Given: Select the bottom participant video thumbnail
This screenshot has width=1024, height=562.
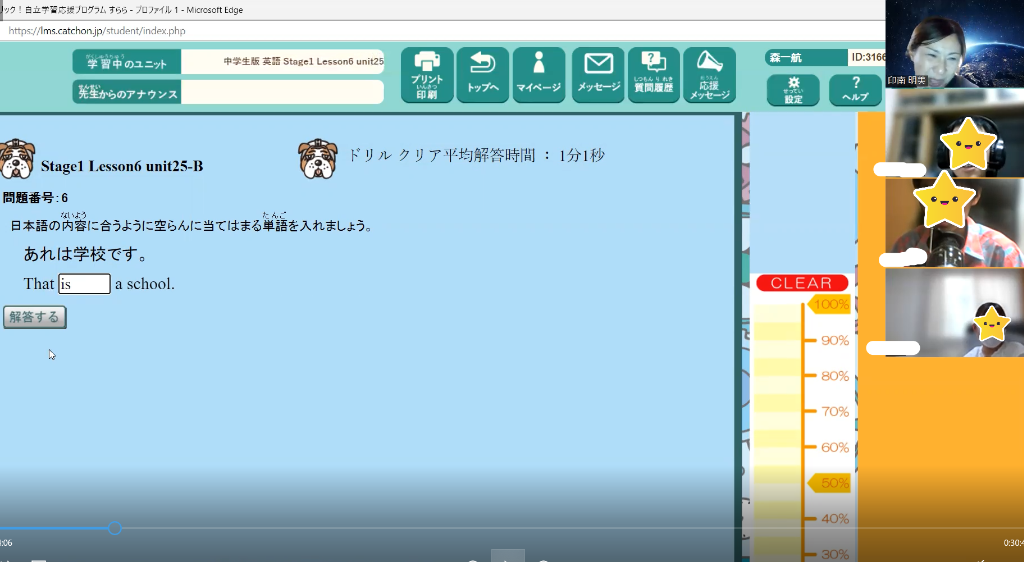Looking at the screenshot, I should [x=954, y=313].
